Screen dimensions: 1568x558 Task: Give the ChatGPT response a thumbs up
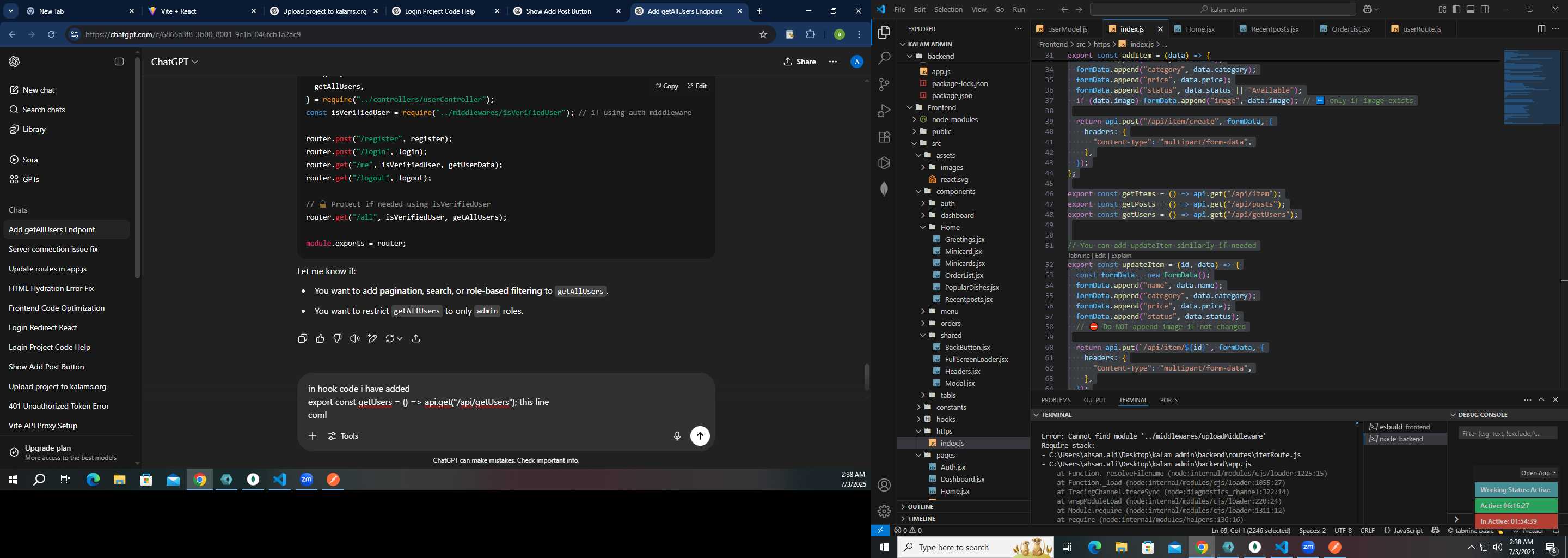pos(320,339)
